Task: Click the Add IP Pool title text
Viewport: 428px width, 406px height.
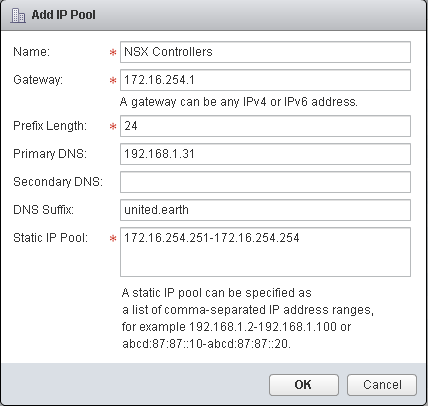Action: [x=64, y=15]
